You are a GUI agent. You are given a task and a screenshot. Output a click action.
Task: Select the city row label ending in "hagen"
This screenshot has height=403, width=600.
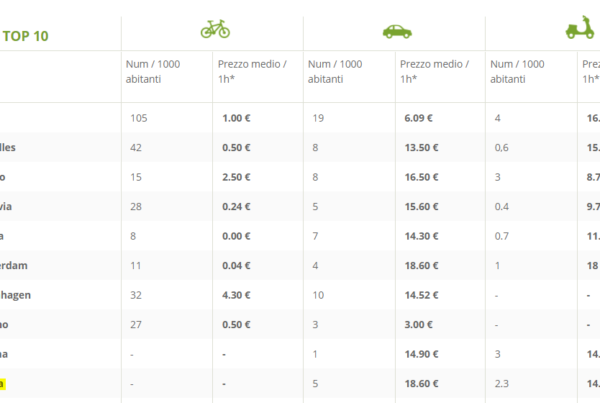click(22, 295)
